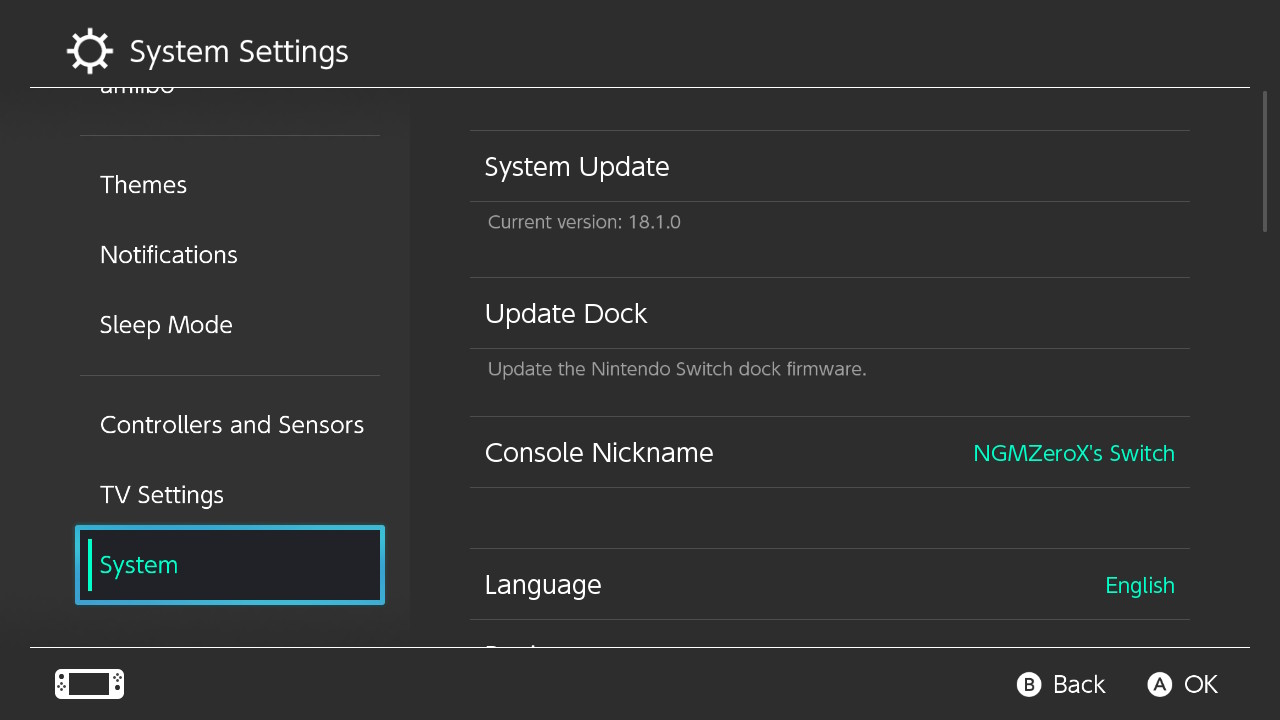Viewport: 1280px width, 720px height.
Task: Click the NGMZeroX's Switch nickname value
Action: pyautogui.click(x=1074, y=453)
